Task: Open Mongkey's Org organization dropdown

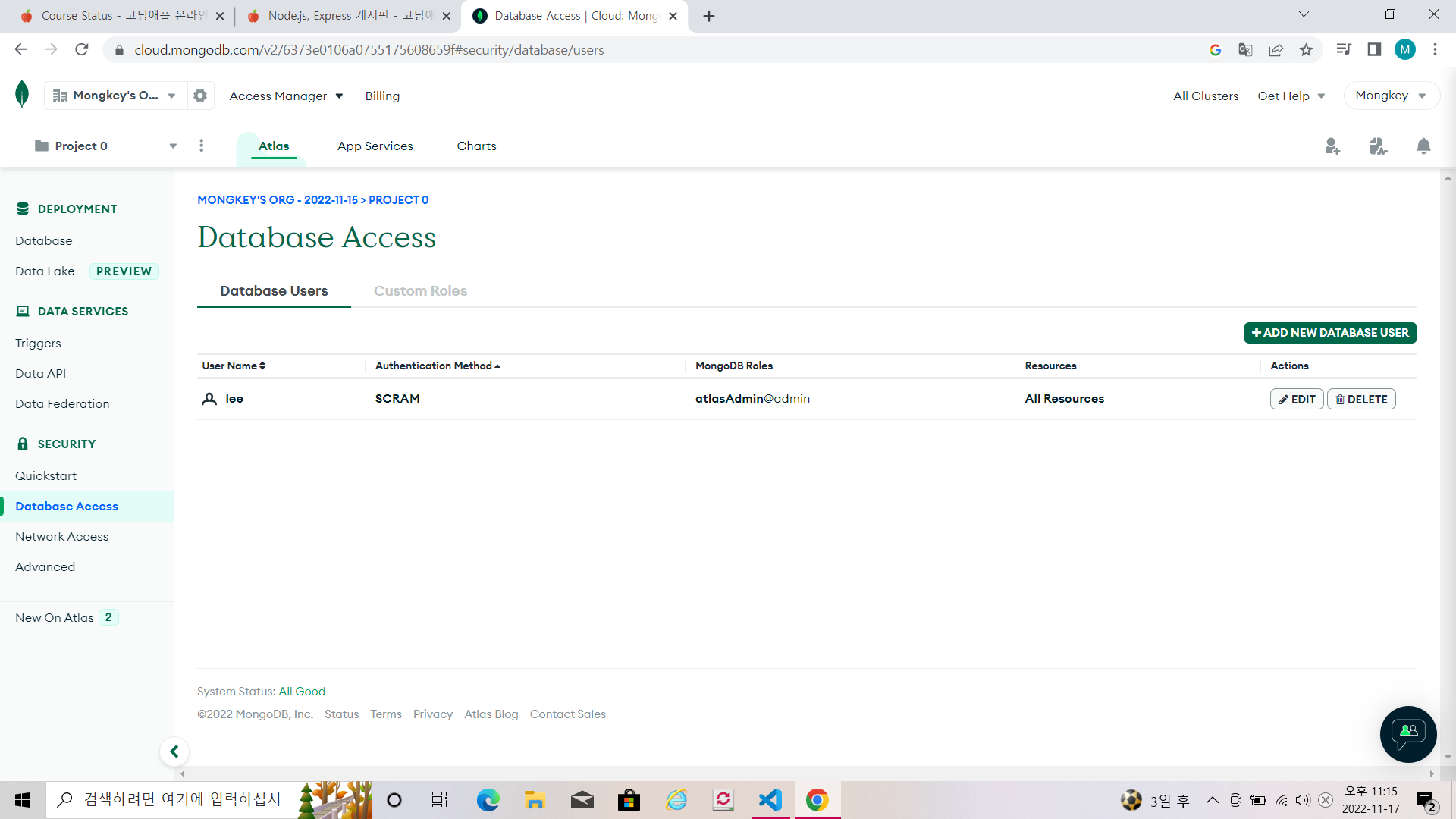Action: pos(115,96)
